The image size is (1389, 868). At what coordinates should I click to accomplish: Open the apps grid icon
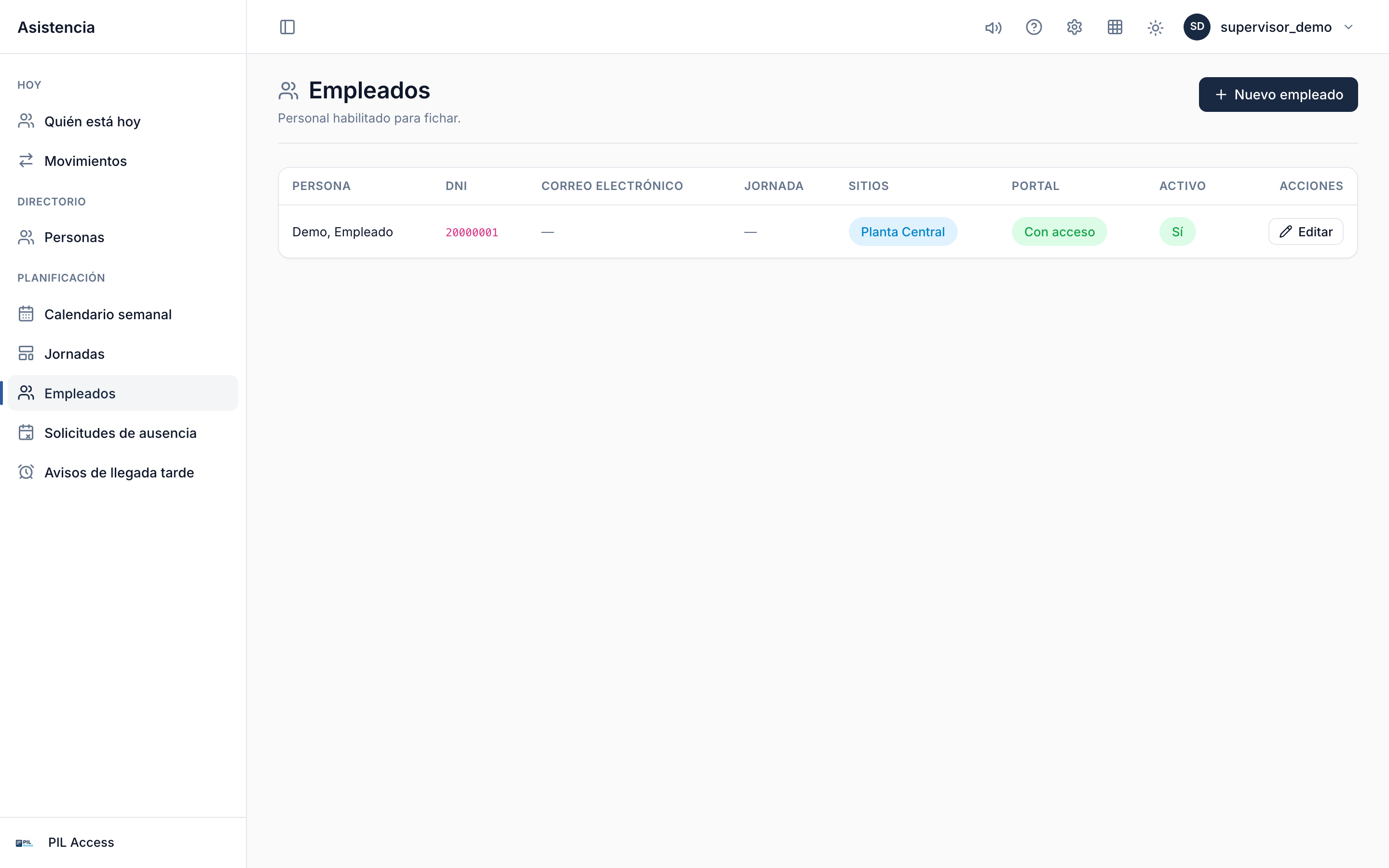pos(1115,27)
